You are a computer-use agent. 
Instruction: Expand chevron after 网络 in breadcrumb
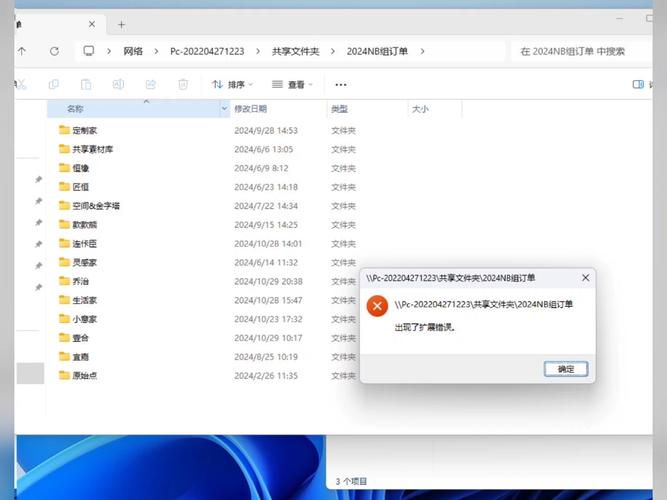point(156,51)
